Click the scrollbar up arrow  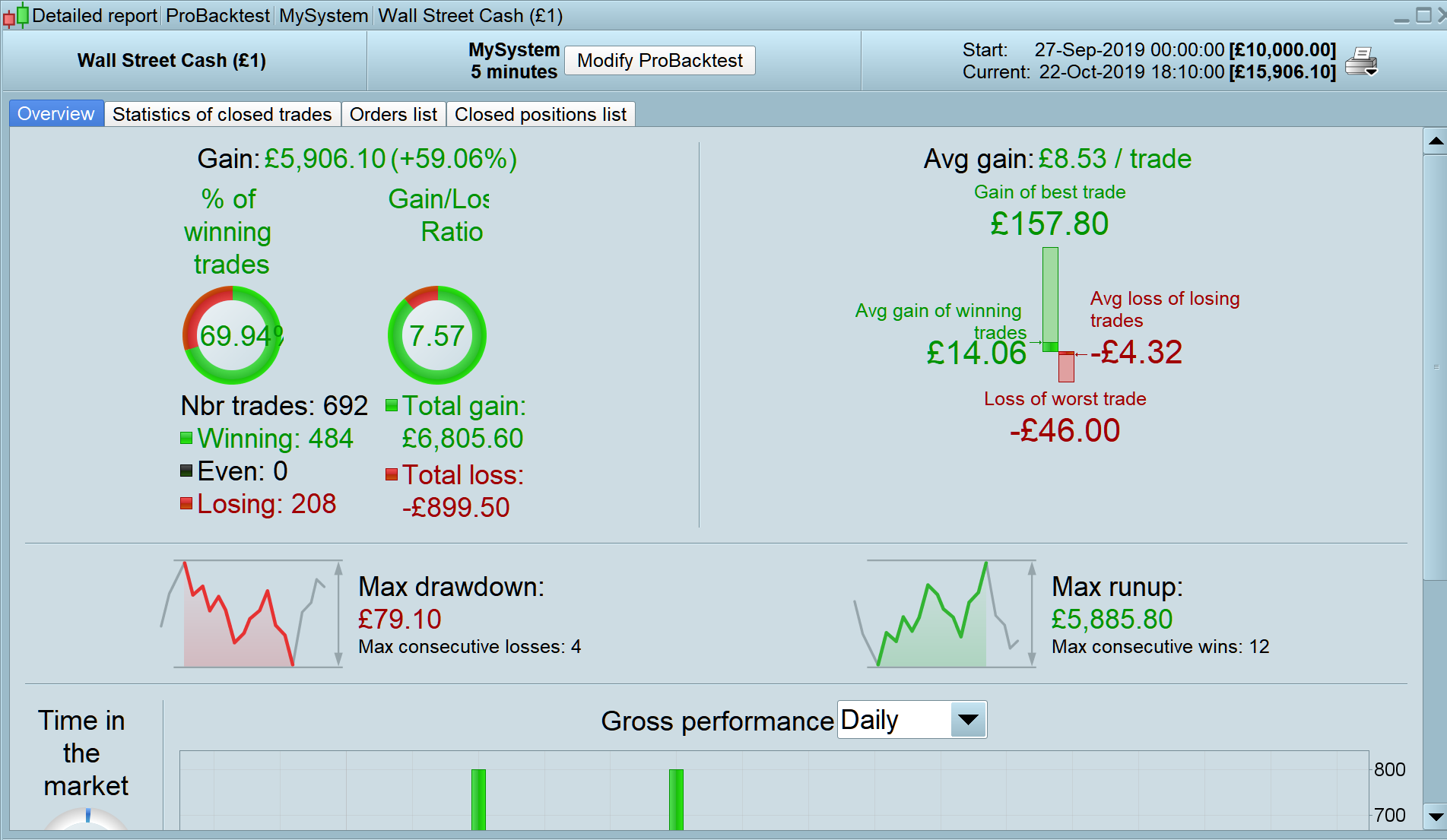tap(1436, 141)
